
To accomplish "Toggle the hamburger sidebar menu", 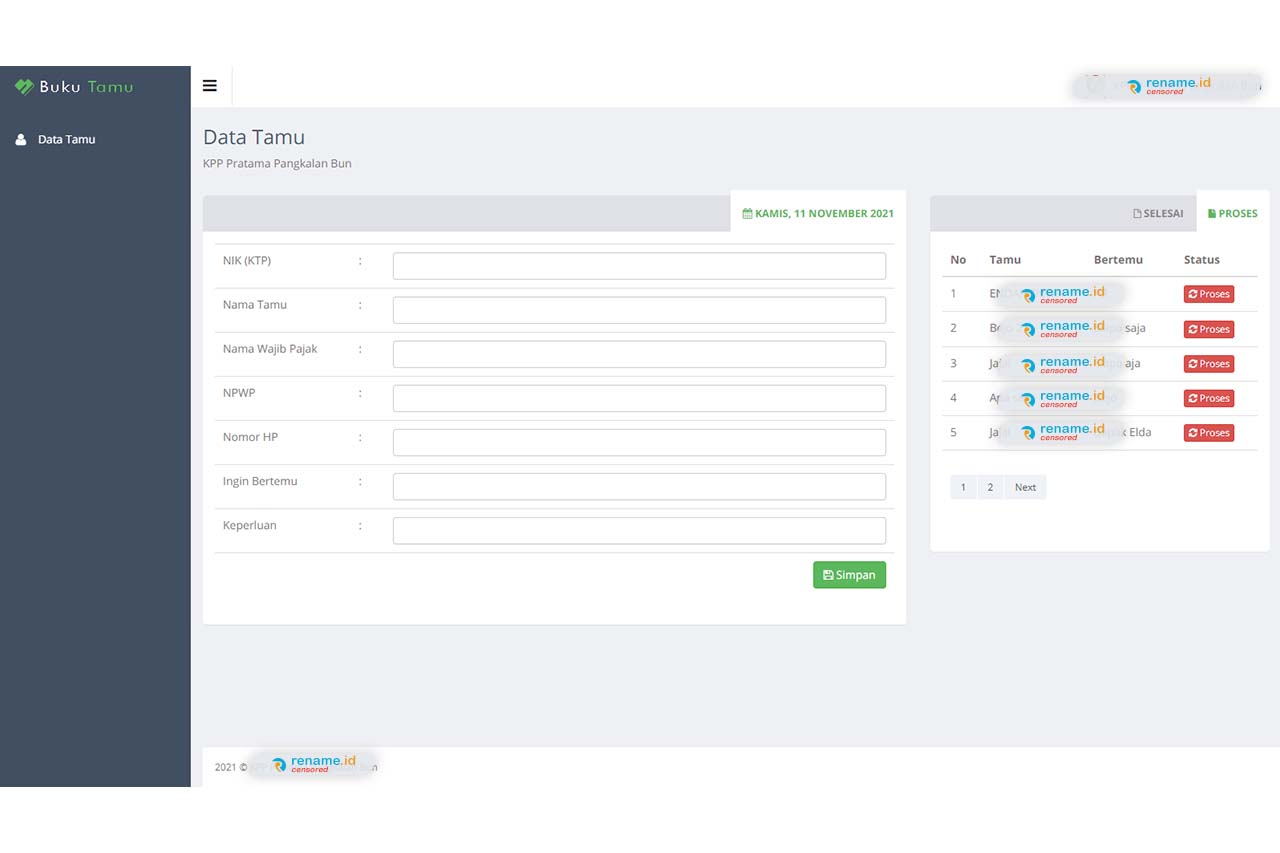I will pyautogui.click(x=210, y=86).
